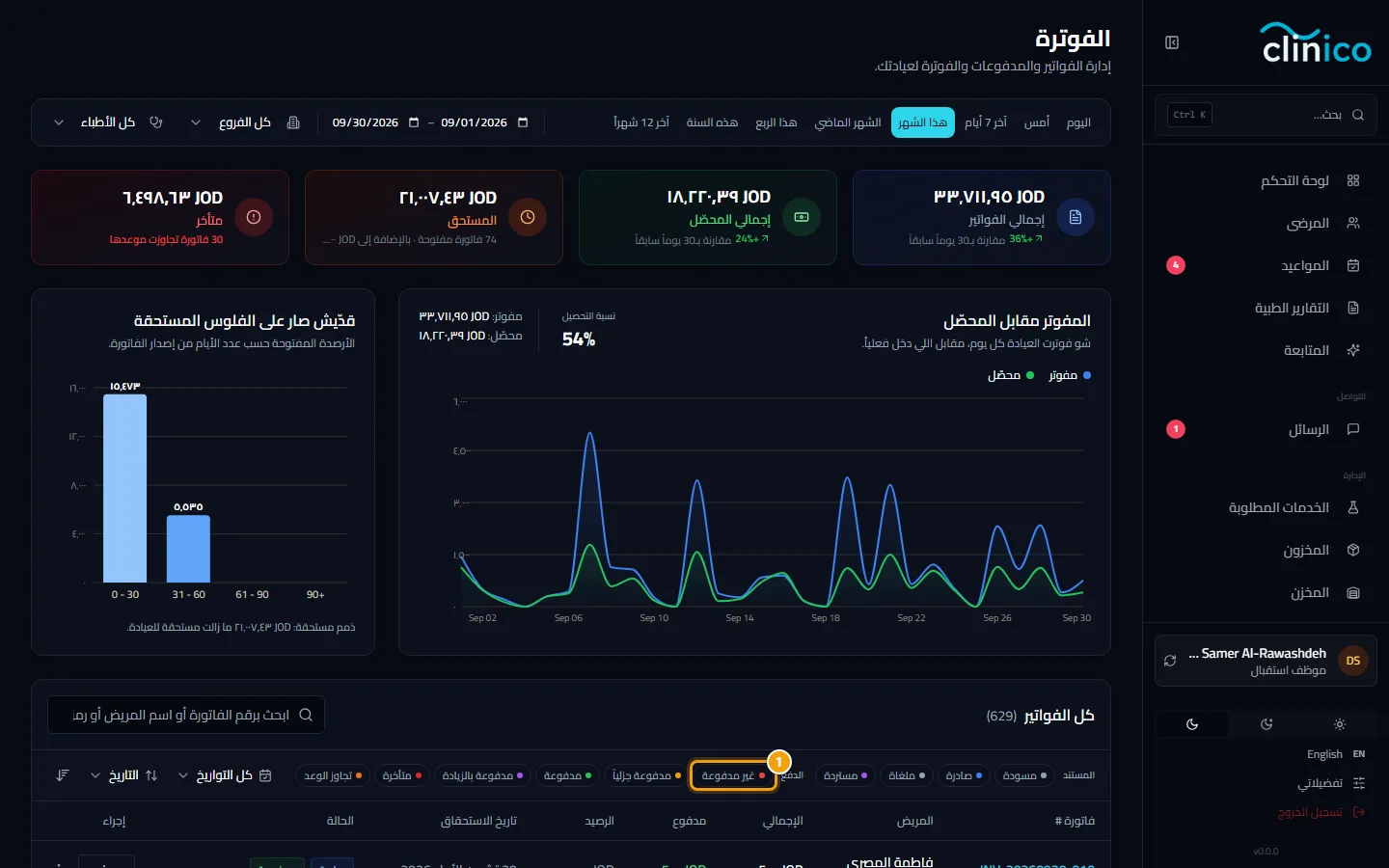Select the آخر 7 أيام period tab
This screenshot has width=1389, height=868.
pyautogui.click(x=986, y=122)
